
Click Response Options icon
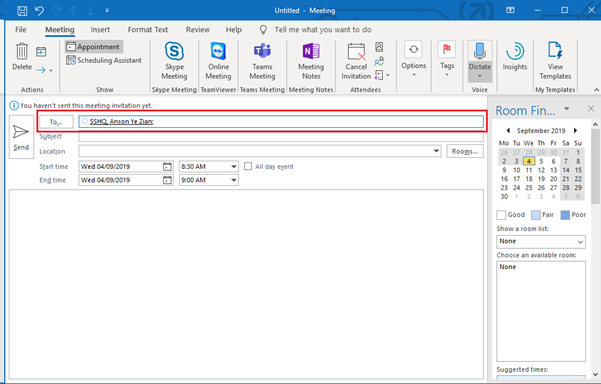379,75
